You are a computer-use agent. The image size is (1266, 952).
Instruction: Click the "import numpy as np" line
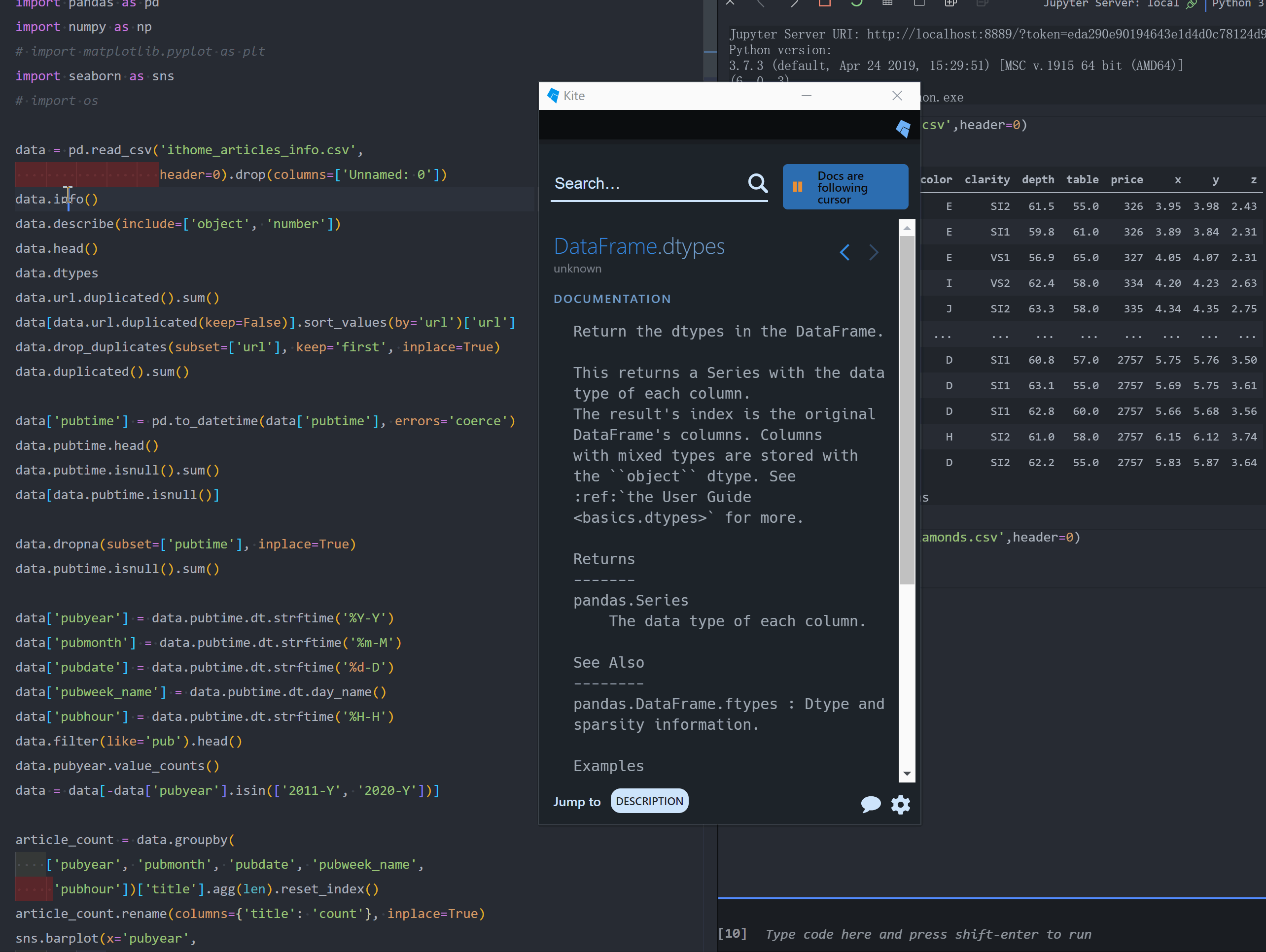pos(83,27)
